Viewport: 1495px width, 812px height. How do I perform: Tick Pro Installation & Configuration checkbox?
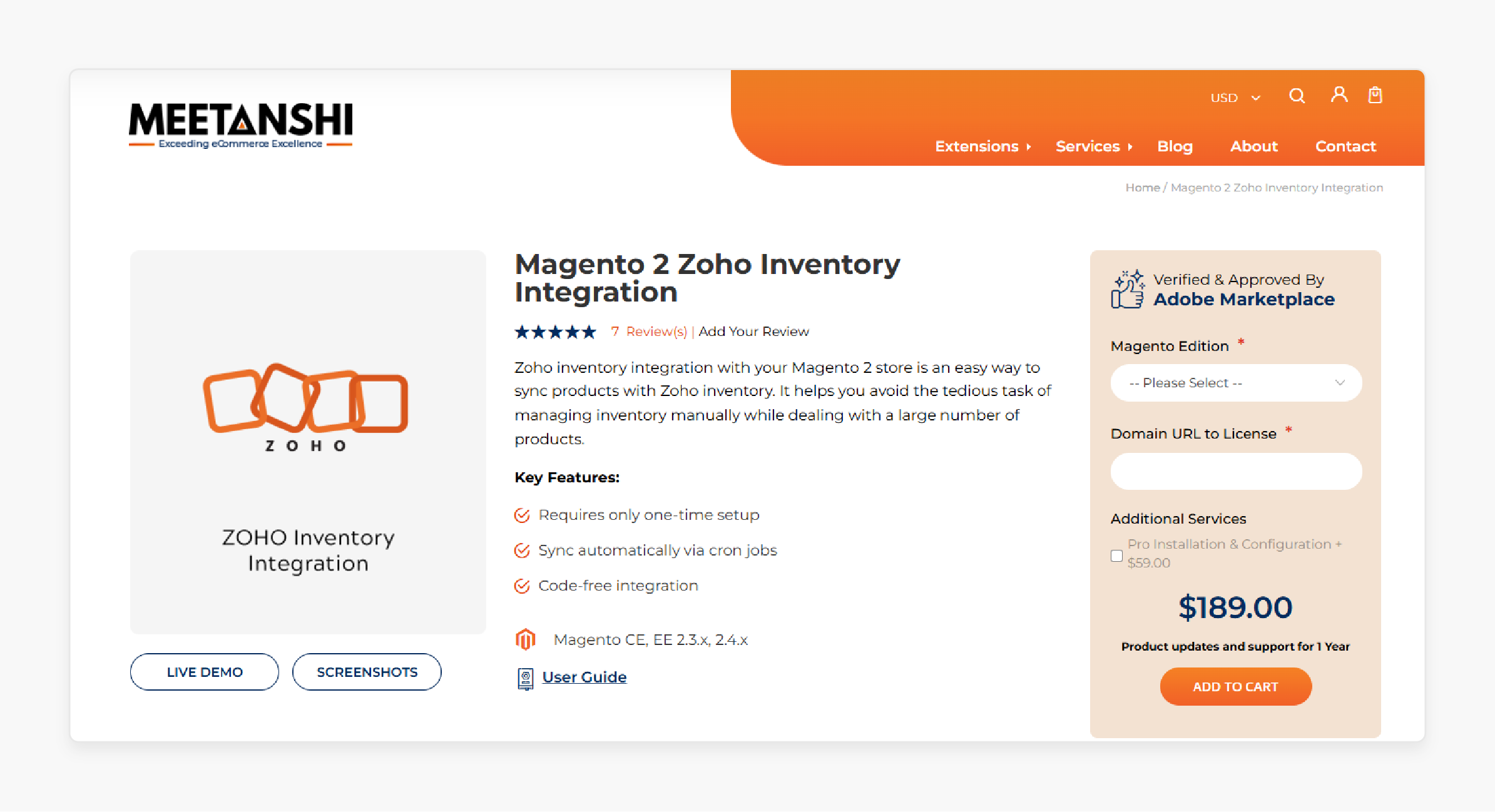tap(1116, 556)
